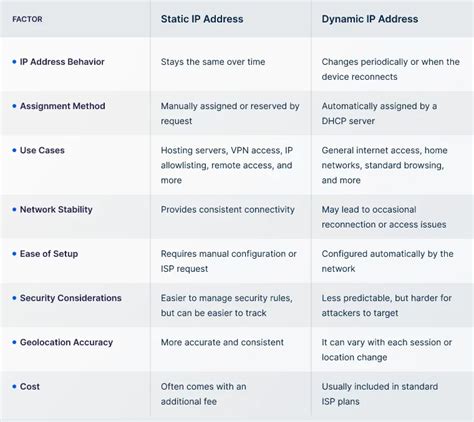This screenshot has height=422, width=474.
Task: Click the bullet beside IP Address Behavior
Action: (x=14, y=62)
